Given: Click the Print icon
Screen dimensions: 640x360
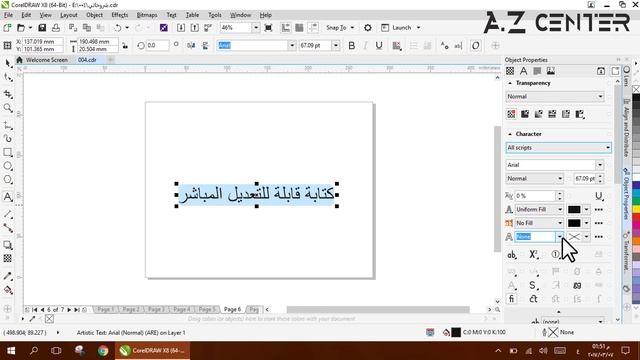Looking at the screenshot, I should click(56, 28).
